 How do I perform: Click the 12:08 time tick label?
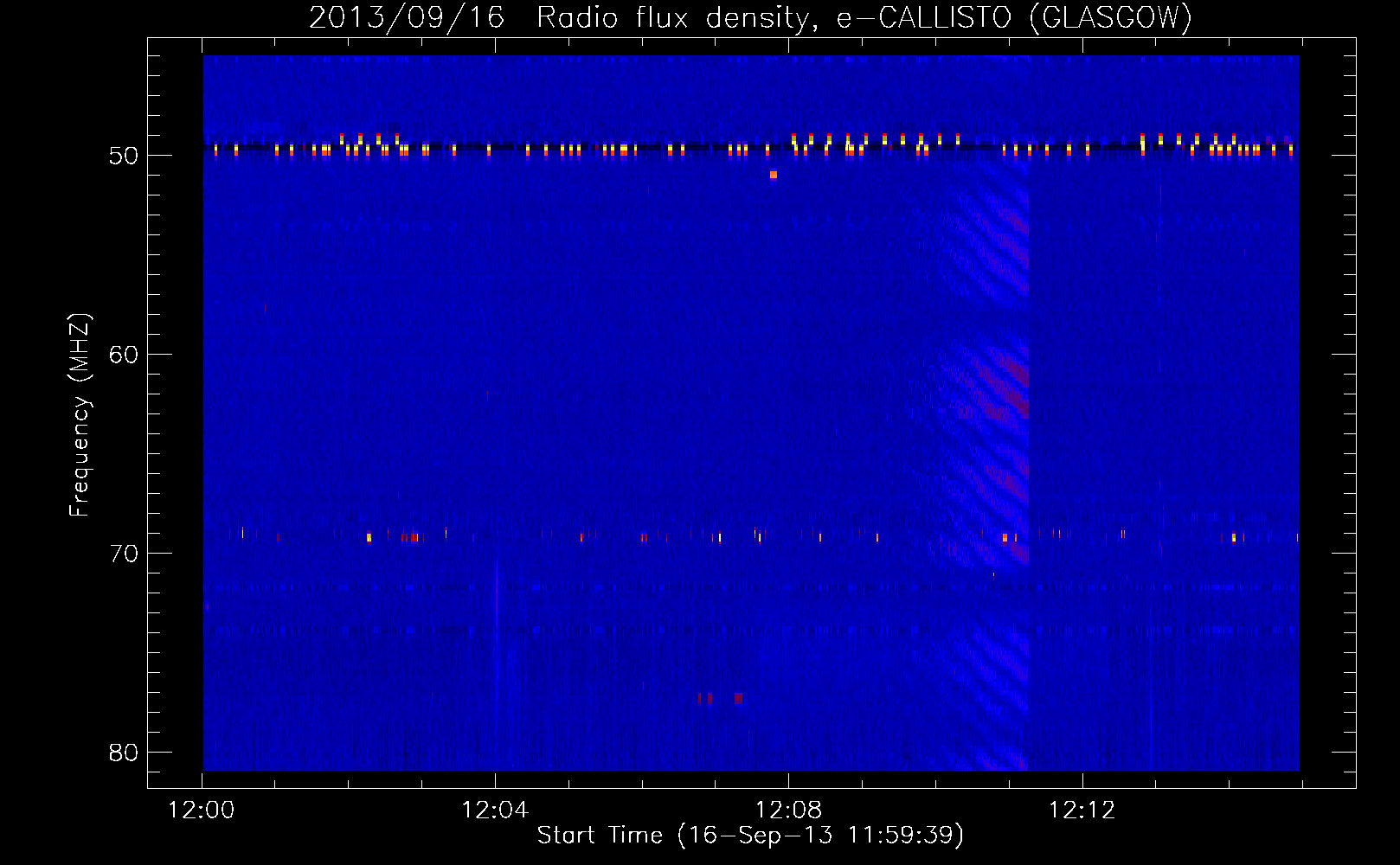[789, 811]
